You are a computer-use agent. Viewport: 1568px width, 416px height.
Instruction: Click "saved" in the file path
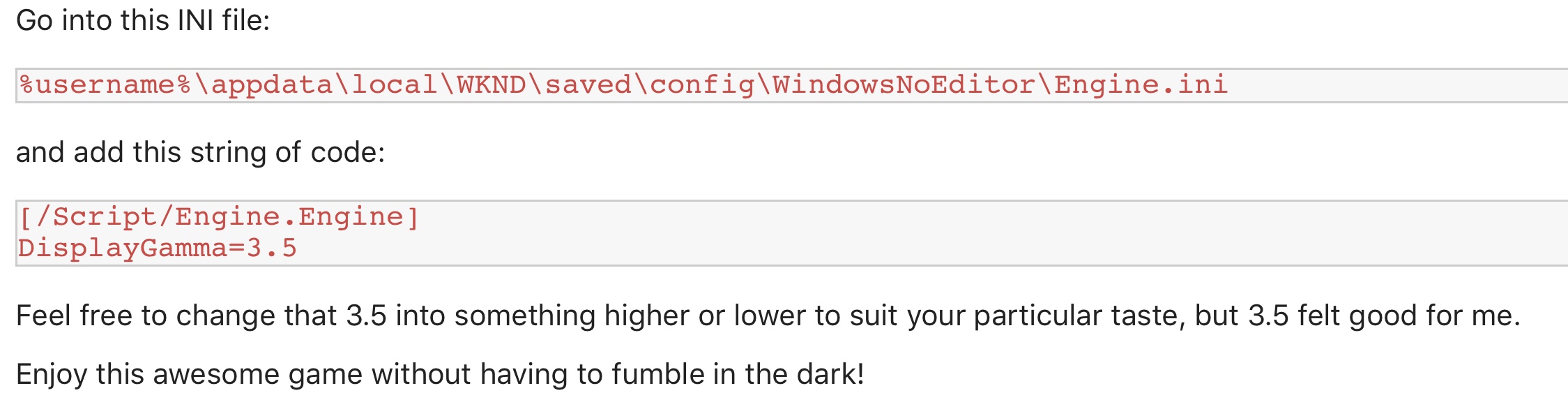588,85
